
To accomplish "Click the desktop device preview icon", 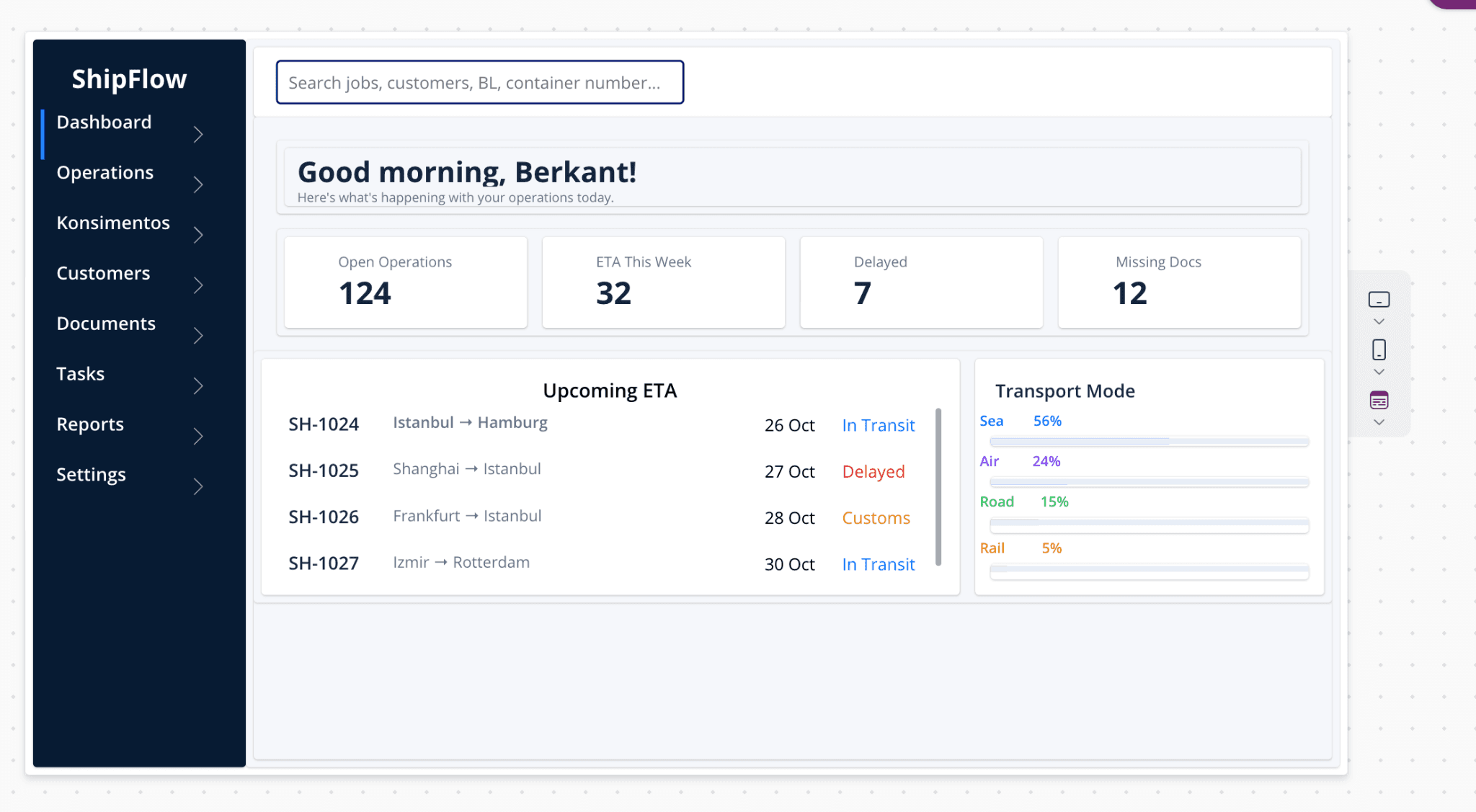I will click(1379, 300).
